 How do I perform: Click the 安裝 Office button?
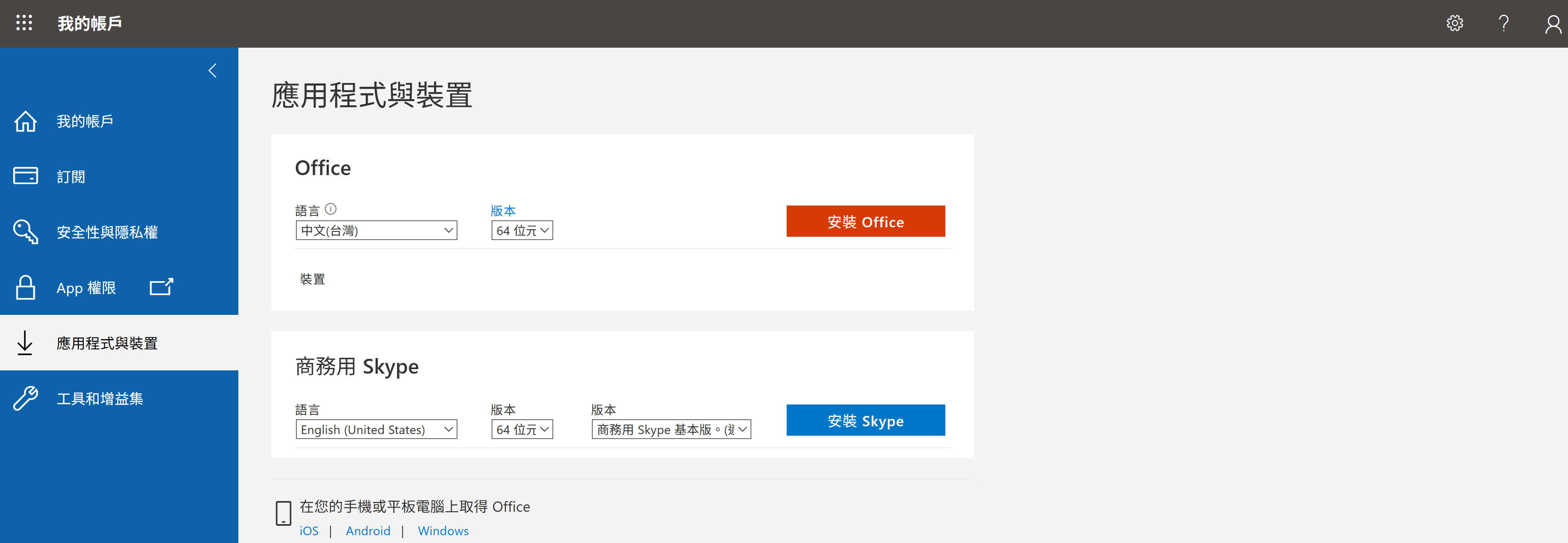(x=865, y=222)
